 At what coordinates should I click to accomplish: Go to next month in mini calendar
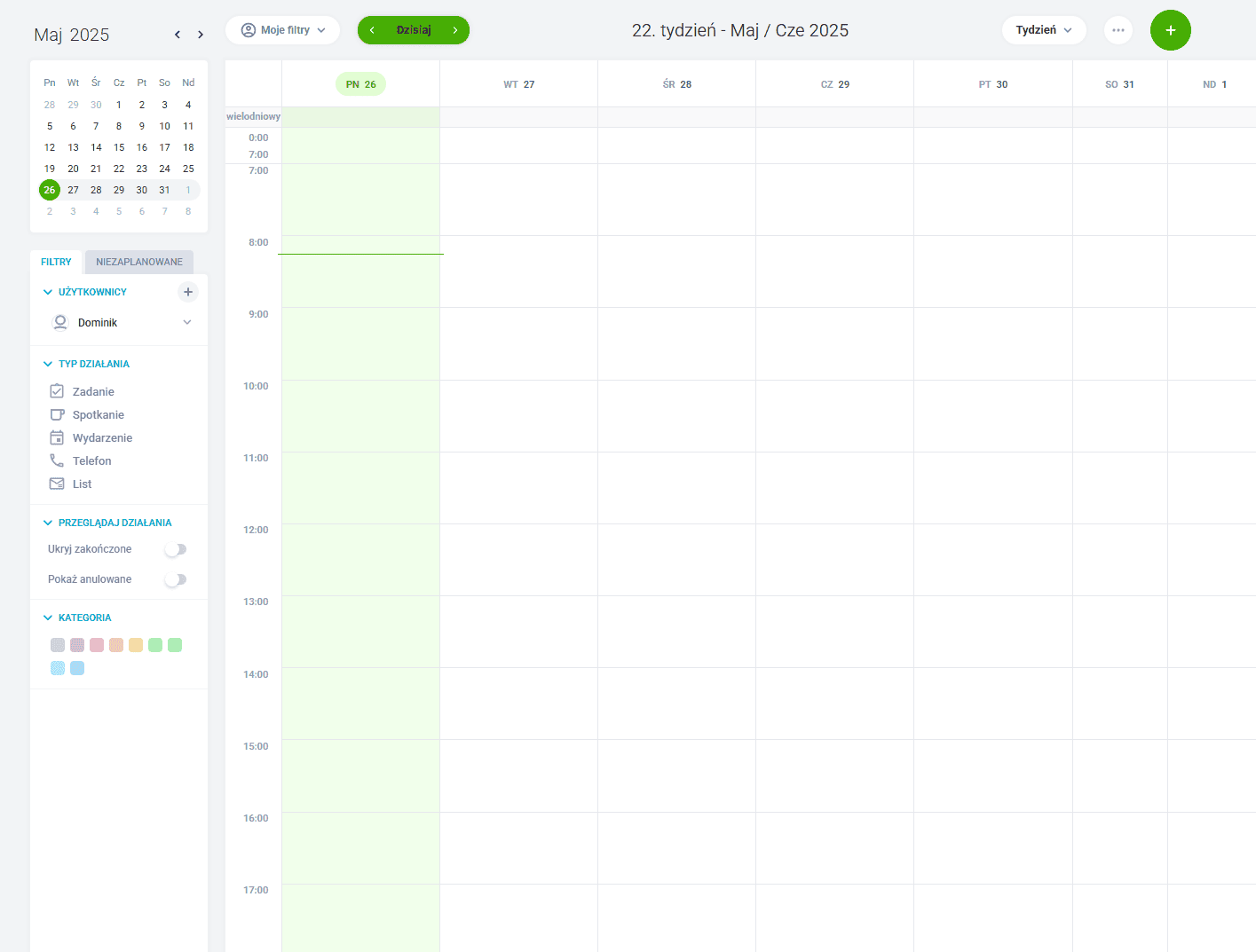coord(201,35)
